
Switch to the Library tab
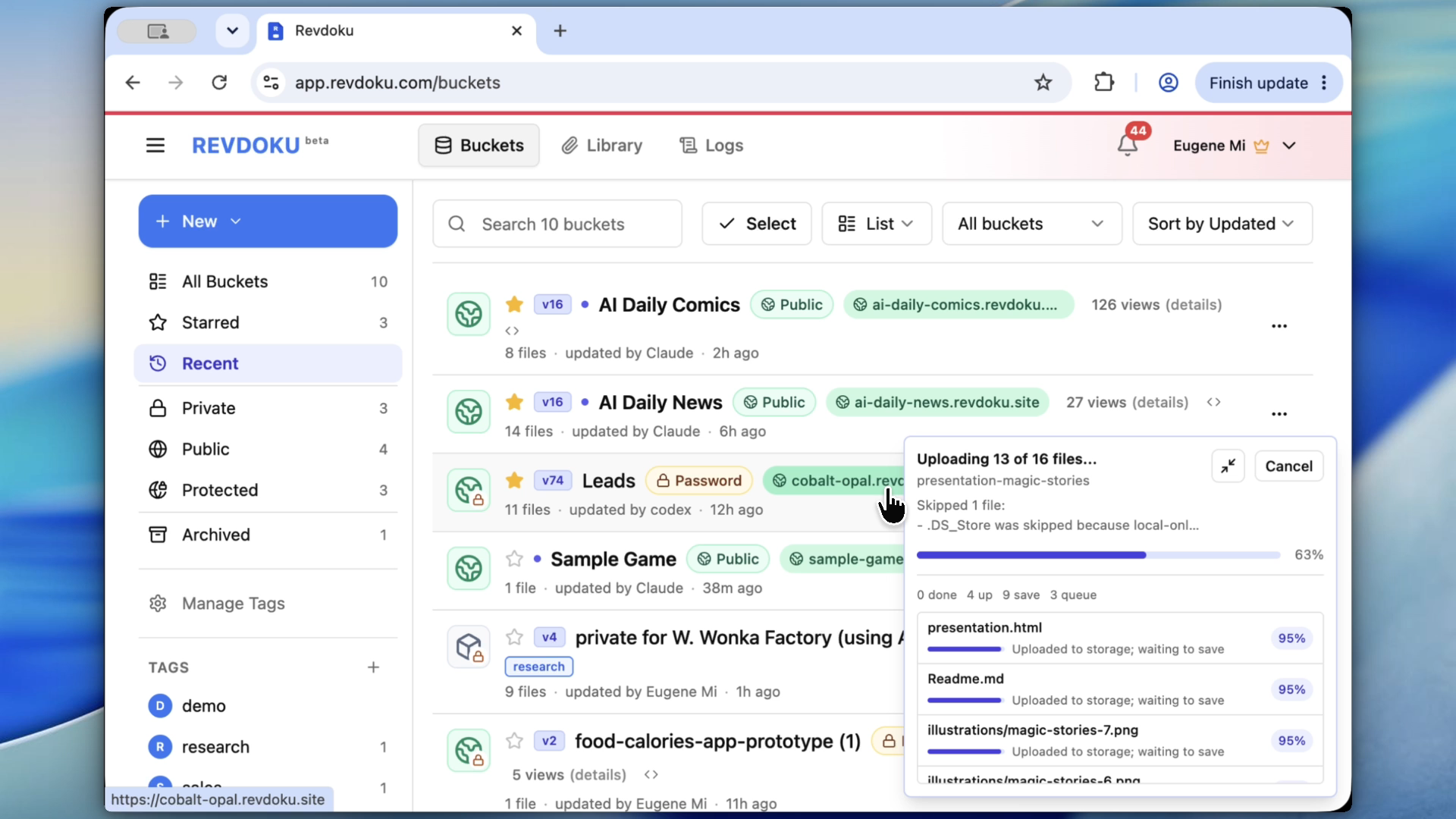coord(602,145)
